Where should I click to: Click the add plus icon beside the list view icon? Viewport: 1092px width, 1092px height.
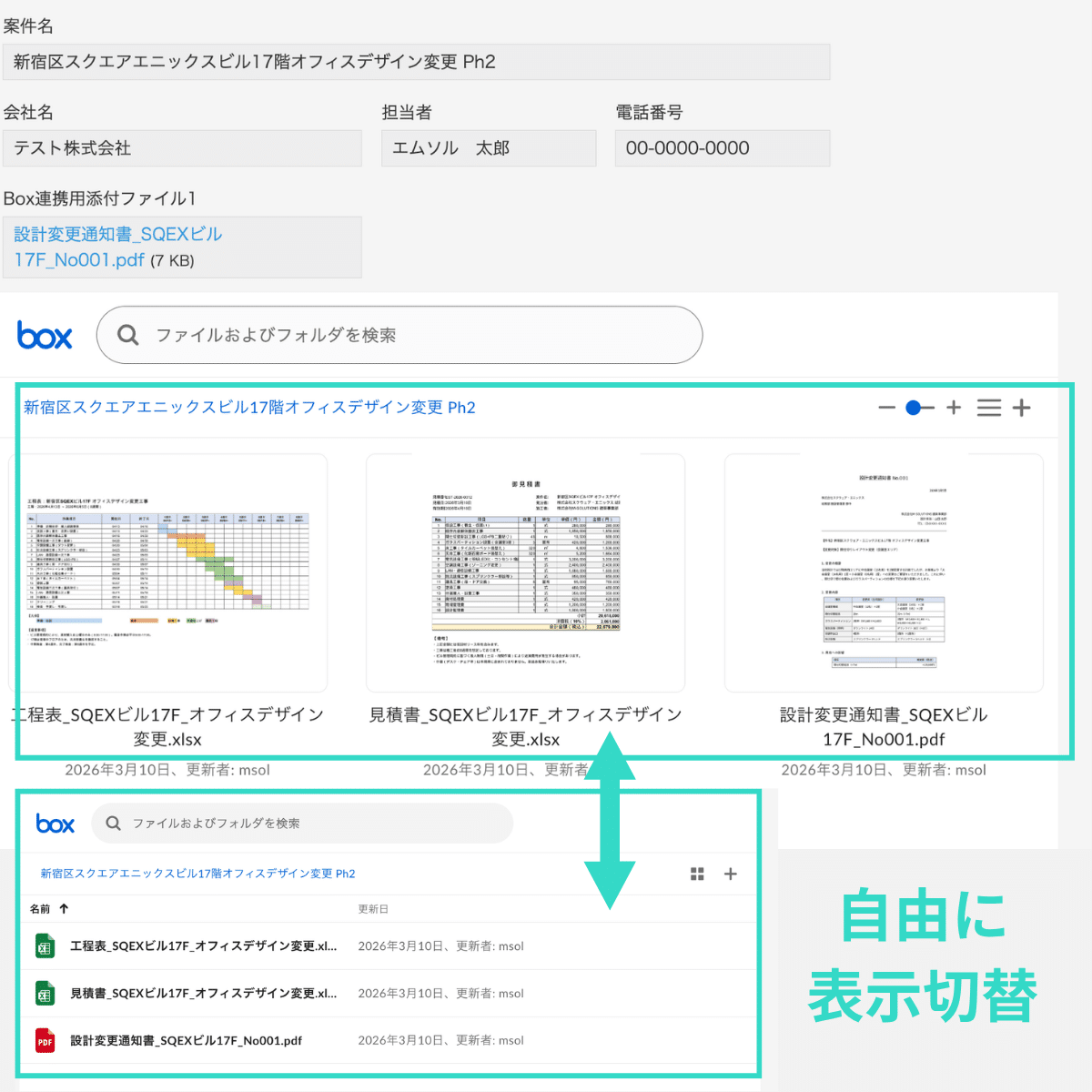click(1022, 408)
